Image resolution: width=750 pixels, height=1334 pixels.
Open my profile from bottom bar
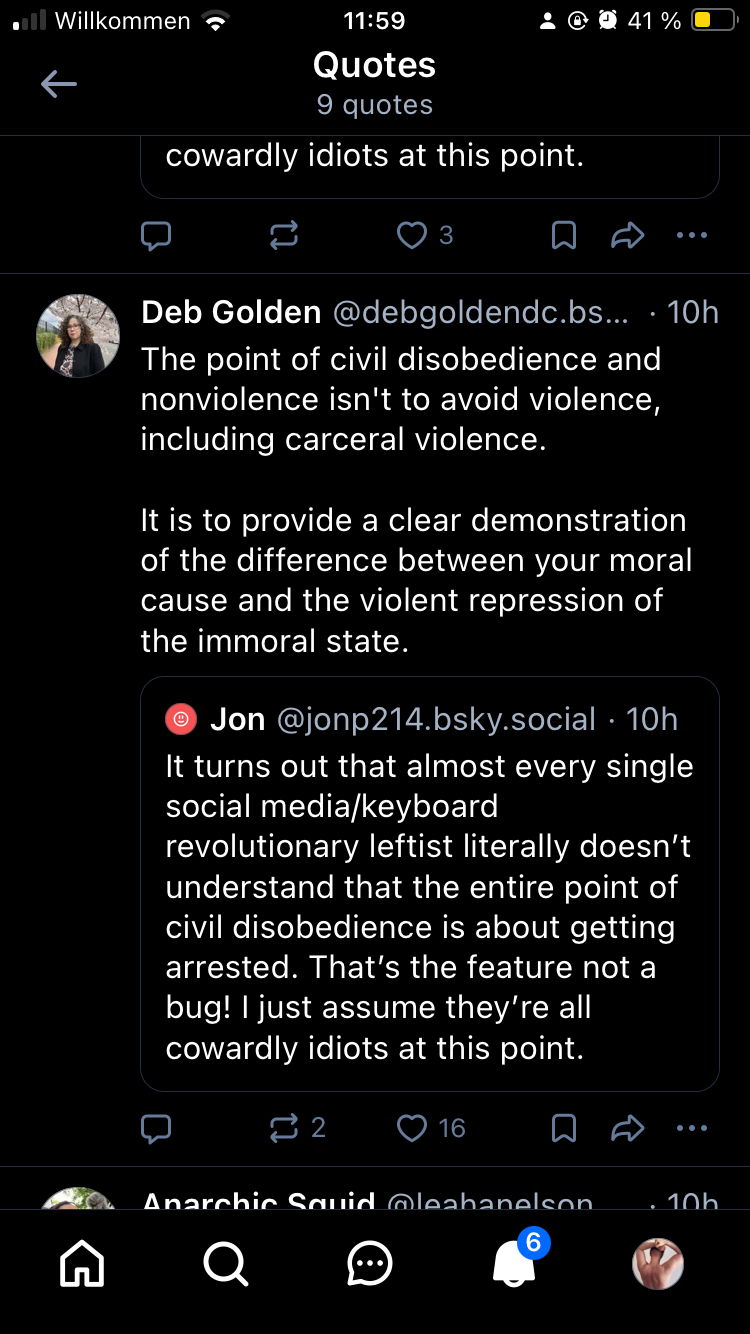658,1265
